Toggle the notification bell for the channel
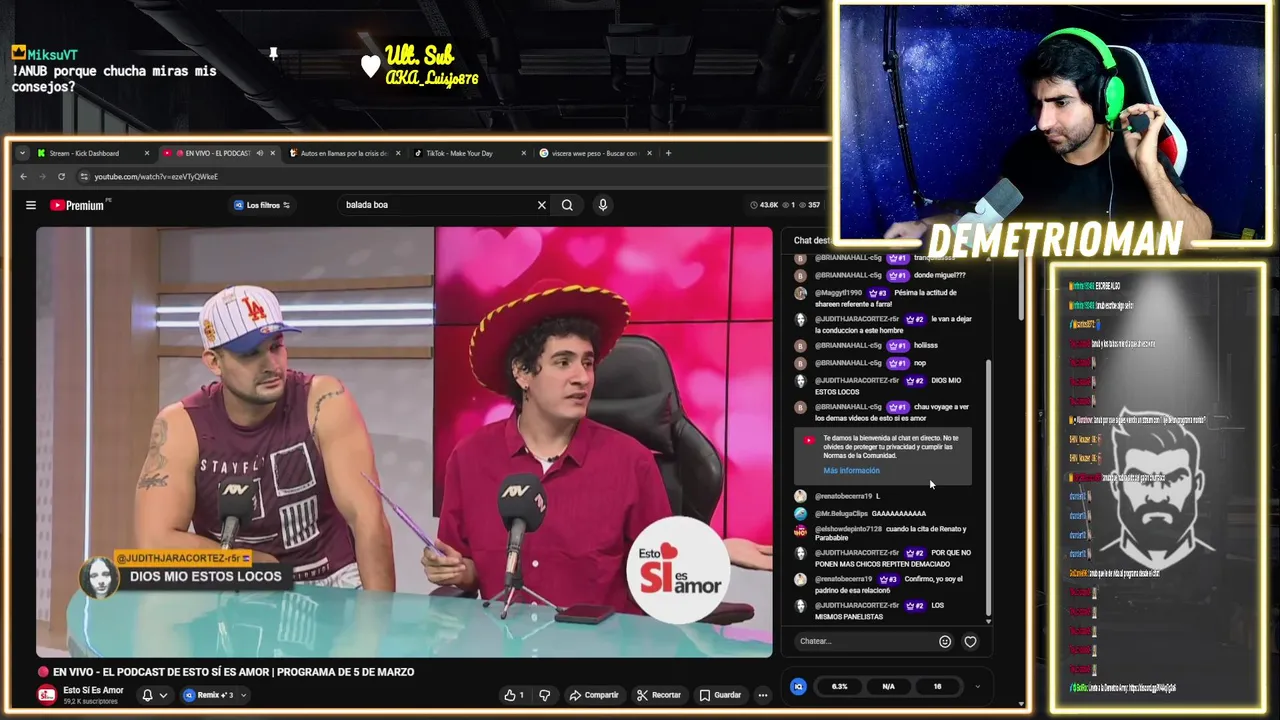 (147, 695)
